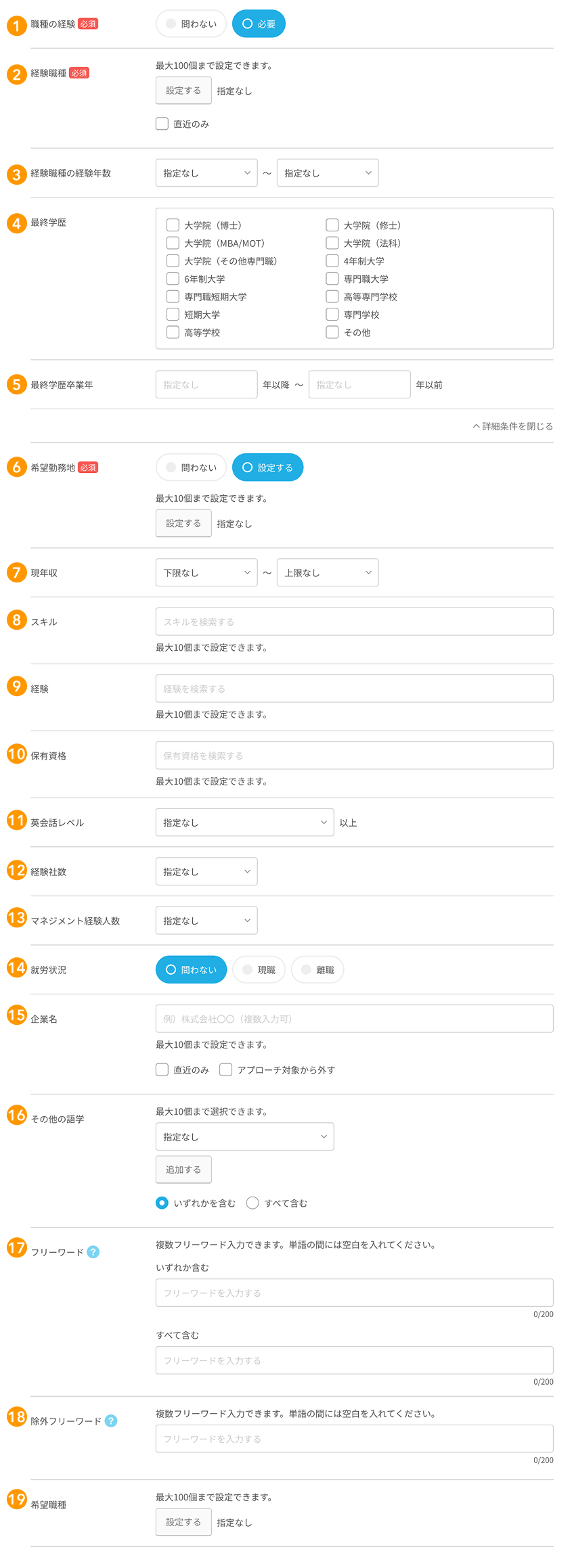Check 高等学校 option
Viewport: 574px width, 1568px height.
pyautogui.click(x=173, y=333)
